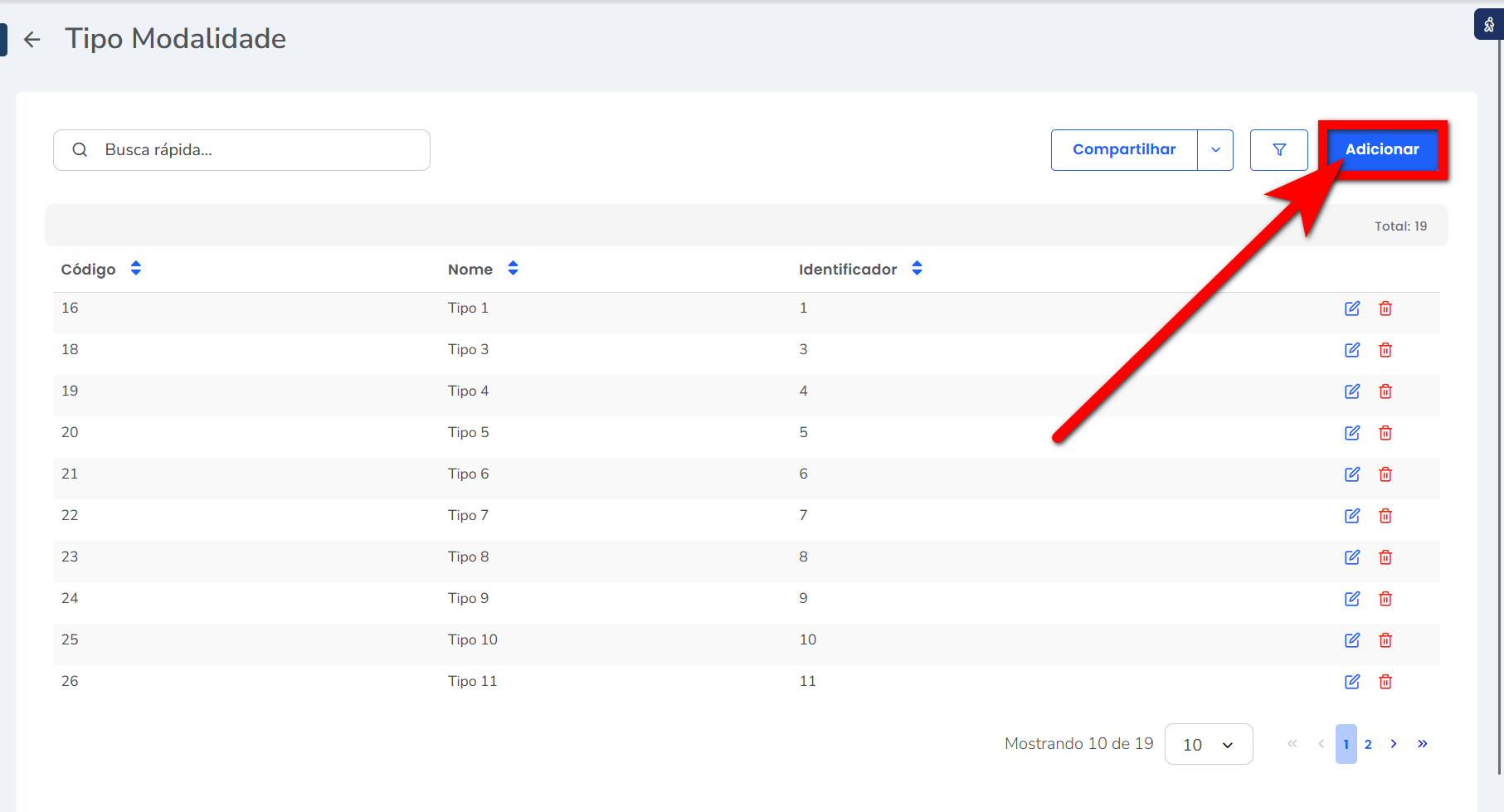Open the accessibility icon at top right
Screen dimensions: 1504x812
click(x=1488, y=25)
